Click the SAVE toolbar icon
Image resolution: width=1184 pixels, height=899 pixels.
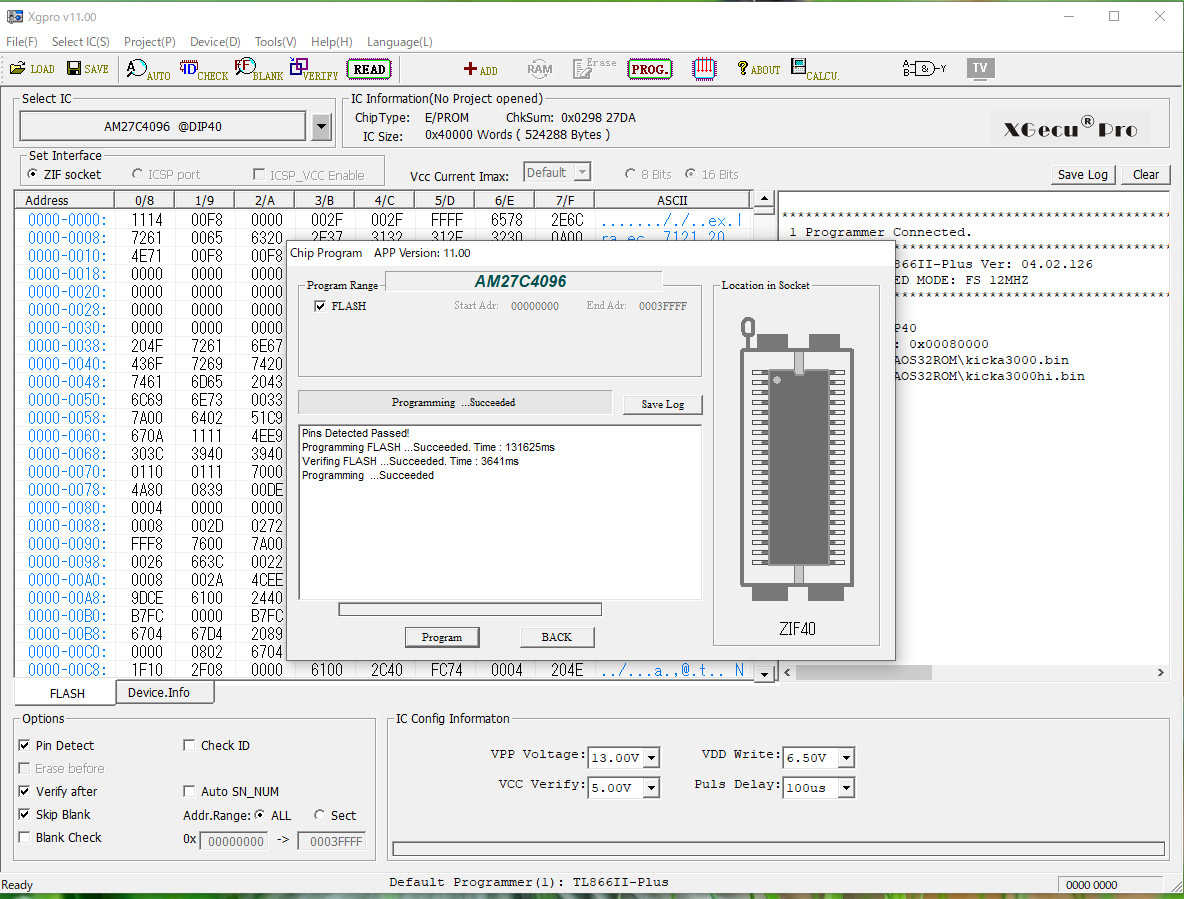point(88,69)
